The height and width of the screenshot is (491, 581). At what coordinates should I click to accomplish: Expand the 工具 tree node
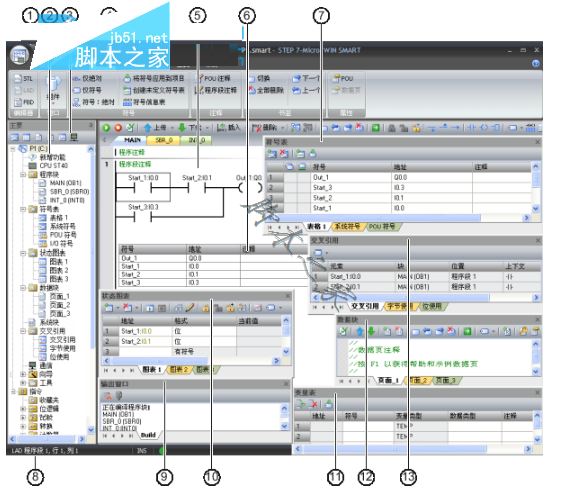coord(23,383)
